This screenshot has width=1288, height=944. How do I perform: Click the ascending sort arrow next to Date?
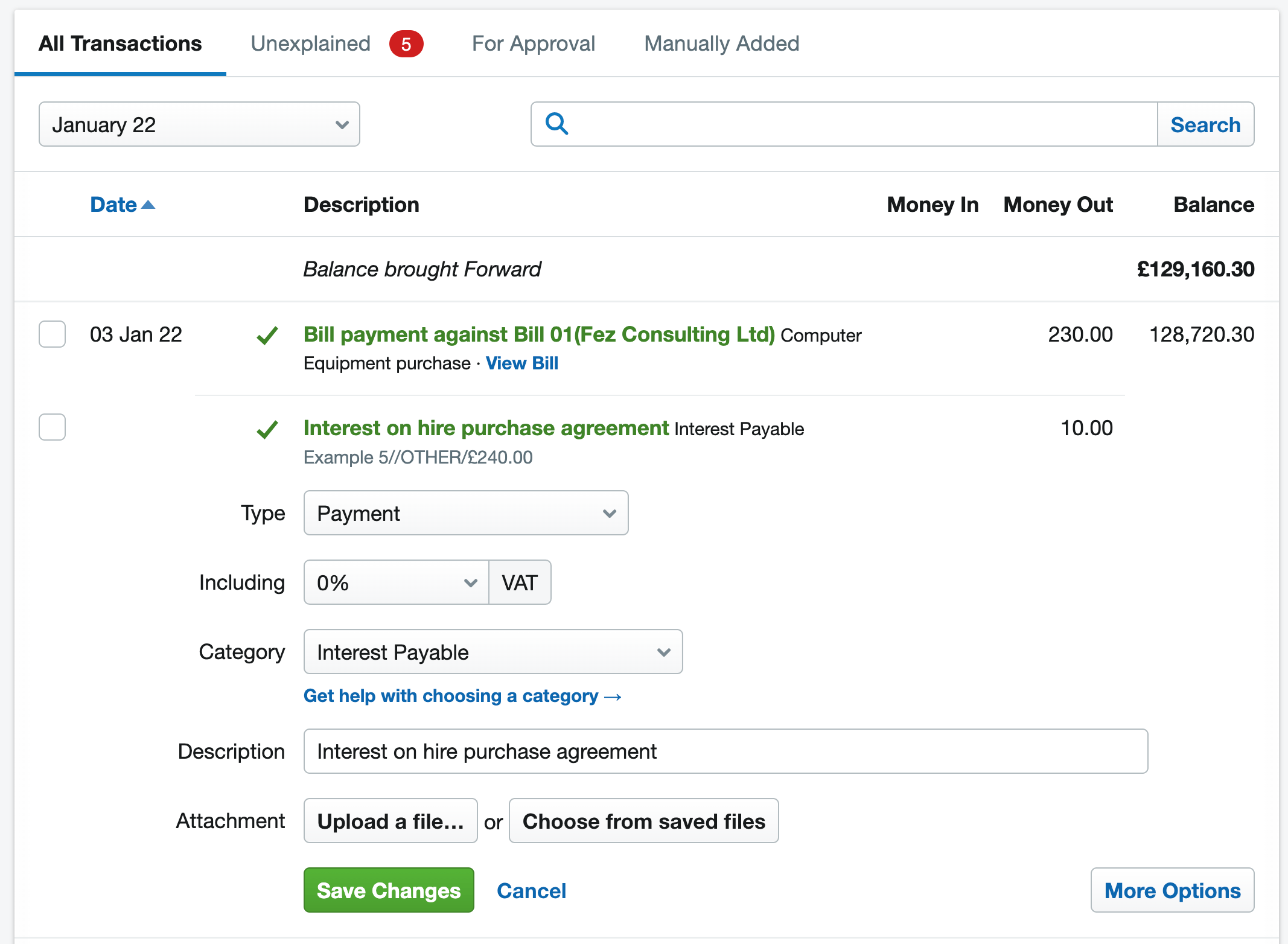(x=148, y=205)
